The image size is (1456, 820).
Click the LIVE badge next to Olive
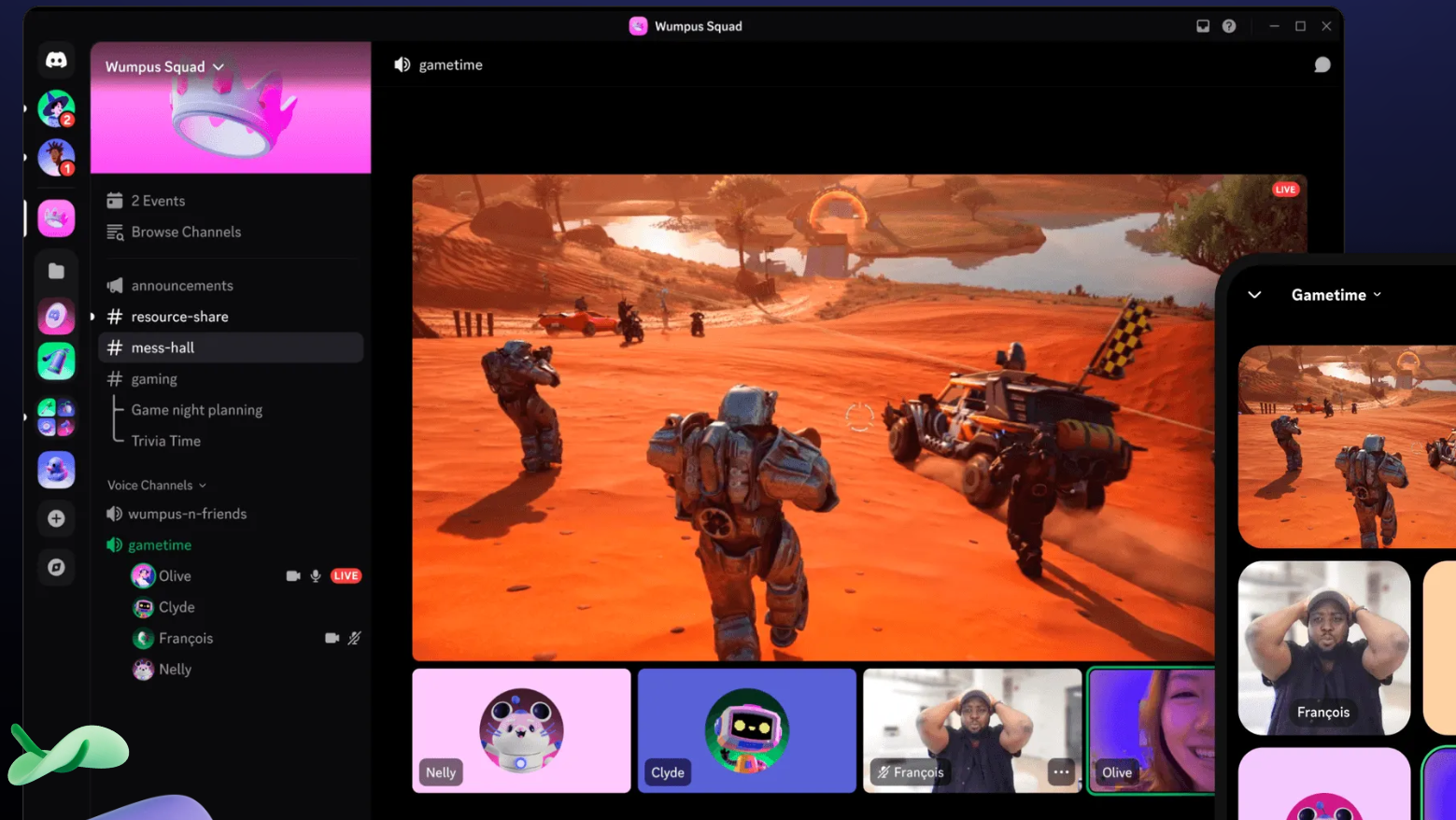(x=346, y=576)
